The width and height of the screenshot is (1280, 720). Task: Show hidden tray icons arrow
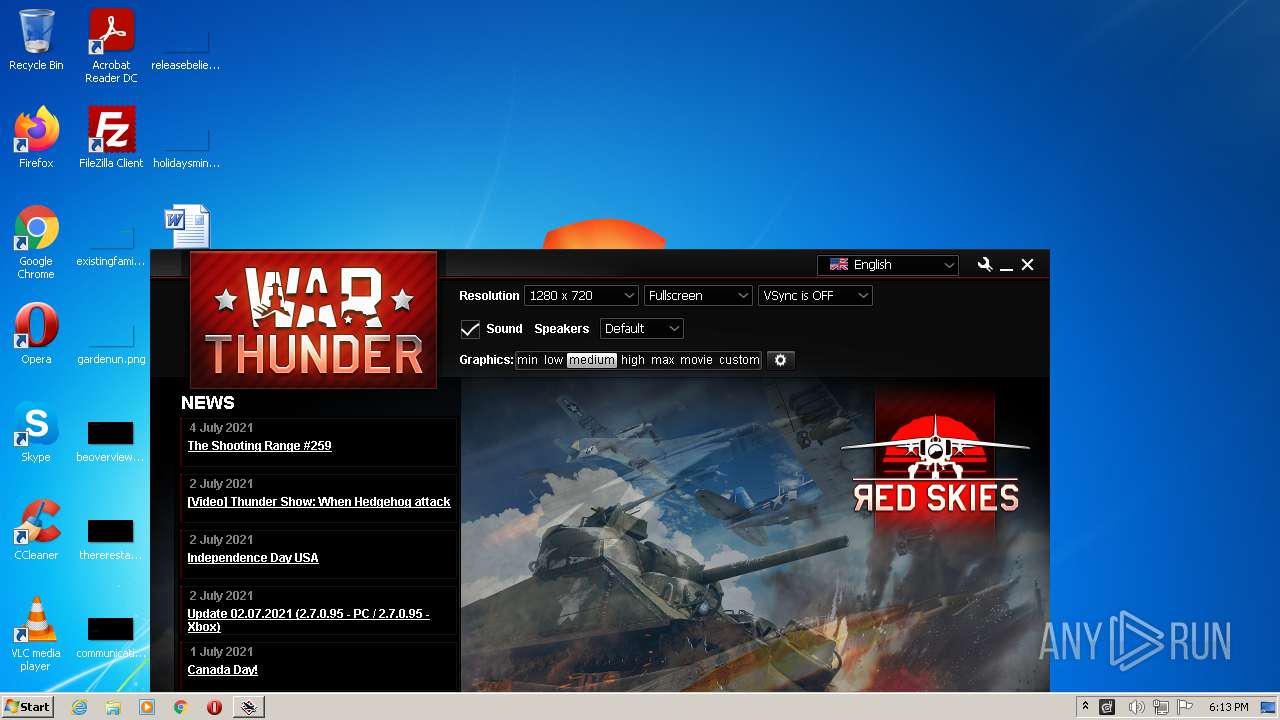[1085, 707]
